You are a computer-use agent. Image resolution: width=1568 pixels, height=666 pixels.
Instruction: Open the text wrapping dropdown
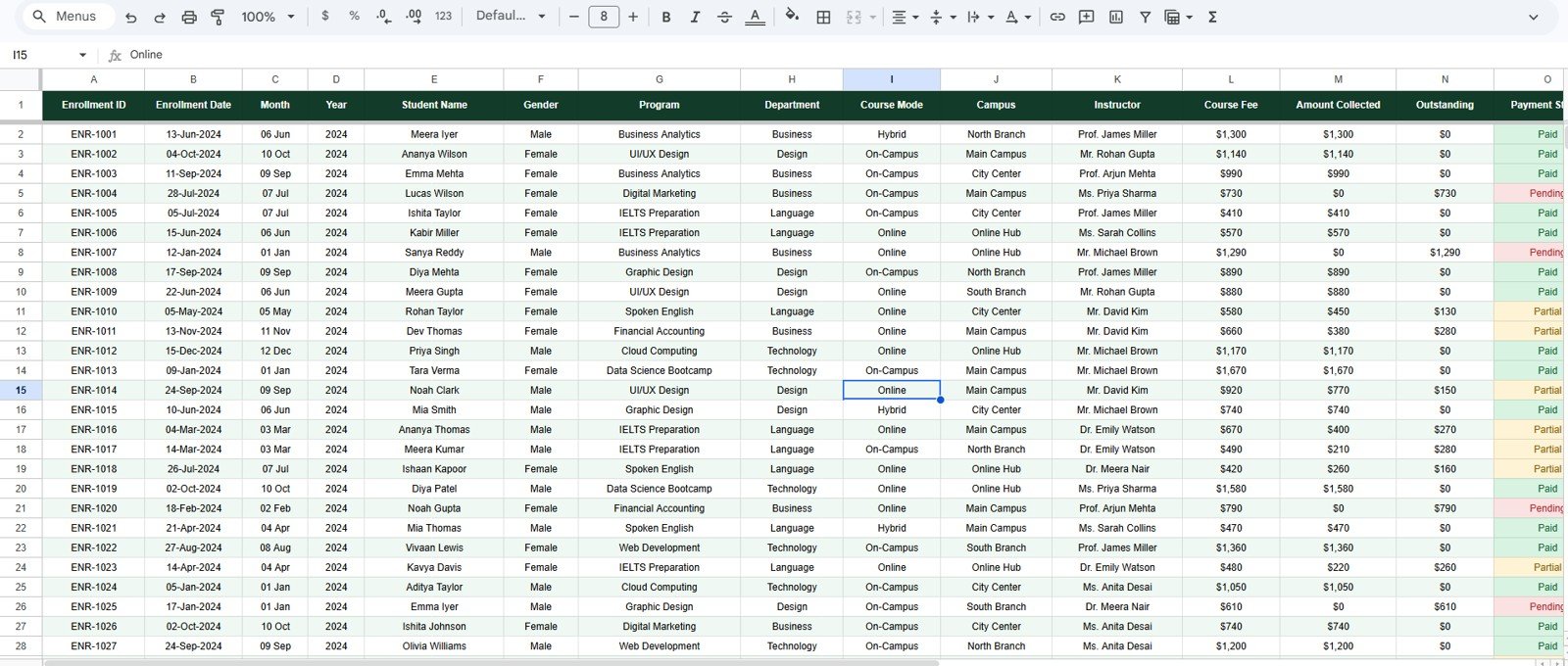tap(979, 17)
